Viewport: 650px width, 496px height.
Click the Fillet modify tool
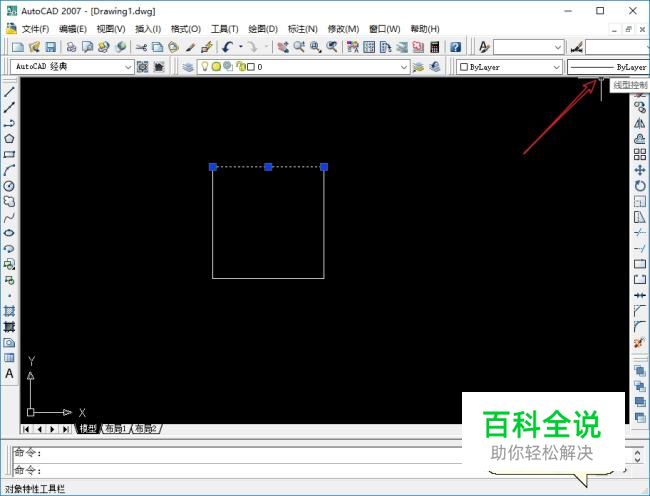click(640, 327)
